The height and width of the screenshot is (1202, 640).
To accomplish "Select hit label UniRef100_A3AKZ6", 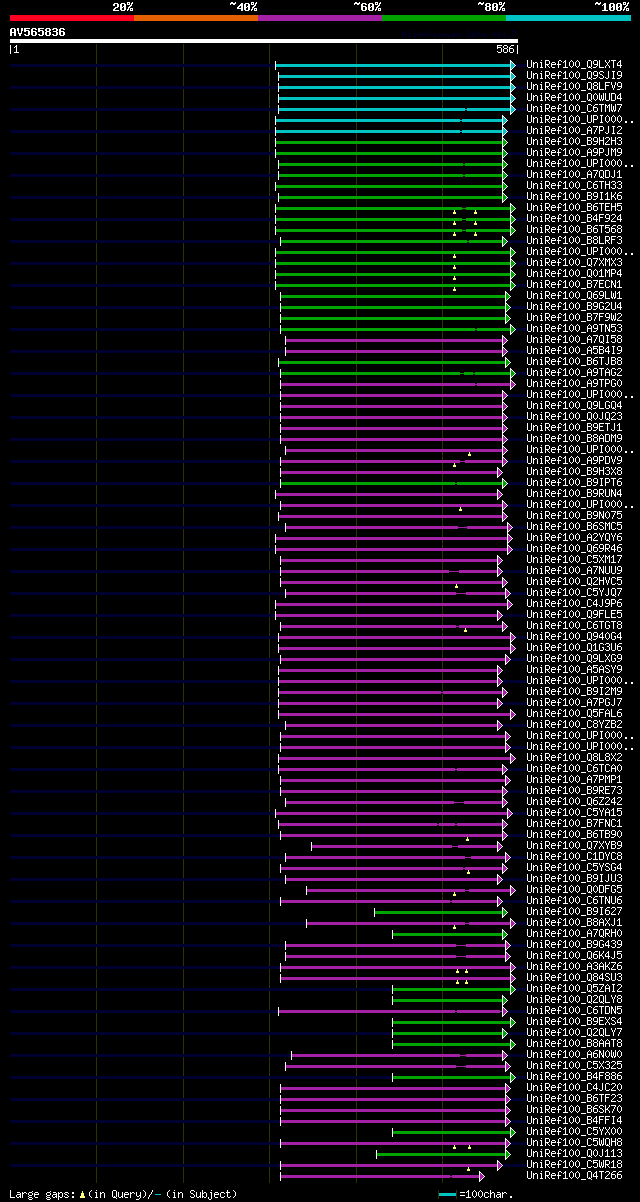I will pyautogui.click(x=574, y=966).
